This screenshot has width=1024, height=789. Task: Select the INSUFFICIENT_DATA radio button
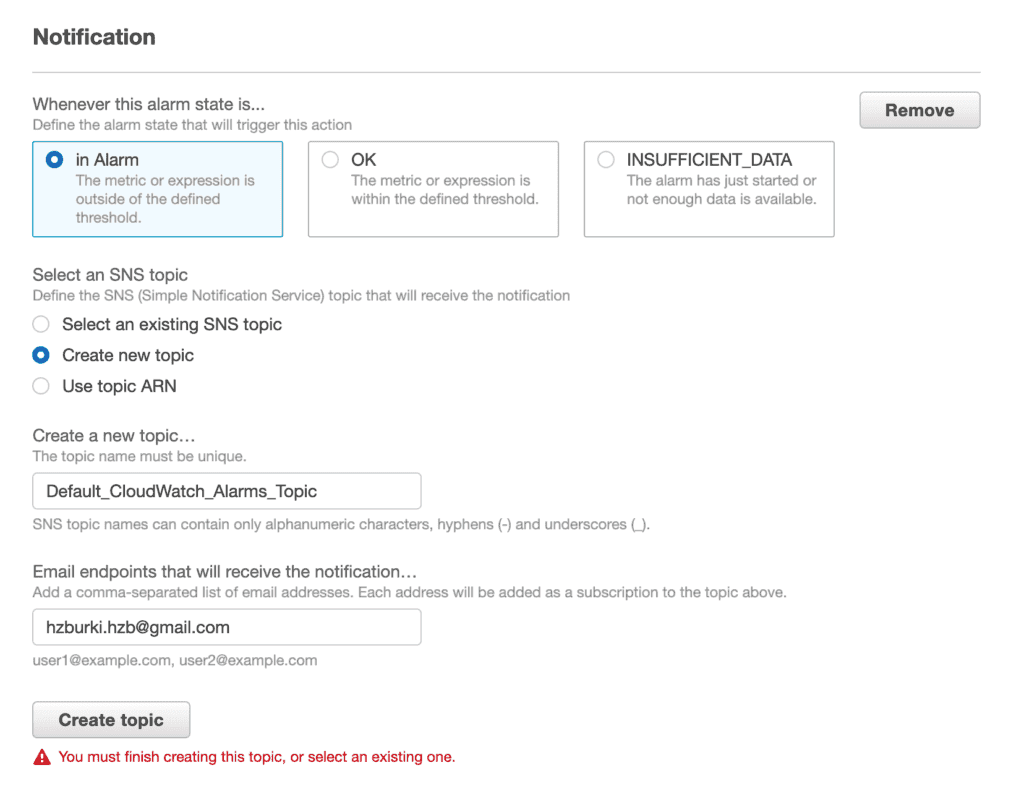coord(606,160)
